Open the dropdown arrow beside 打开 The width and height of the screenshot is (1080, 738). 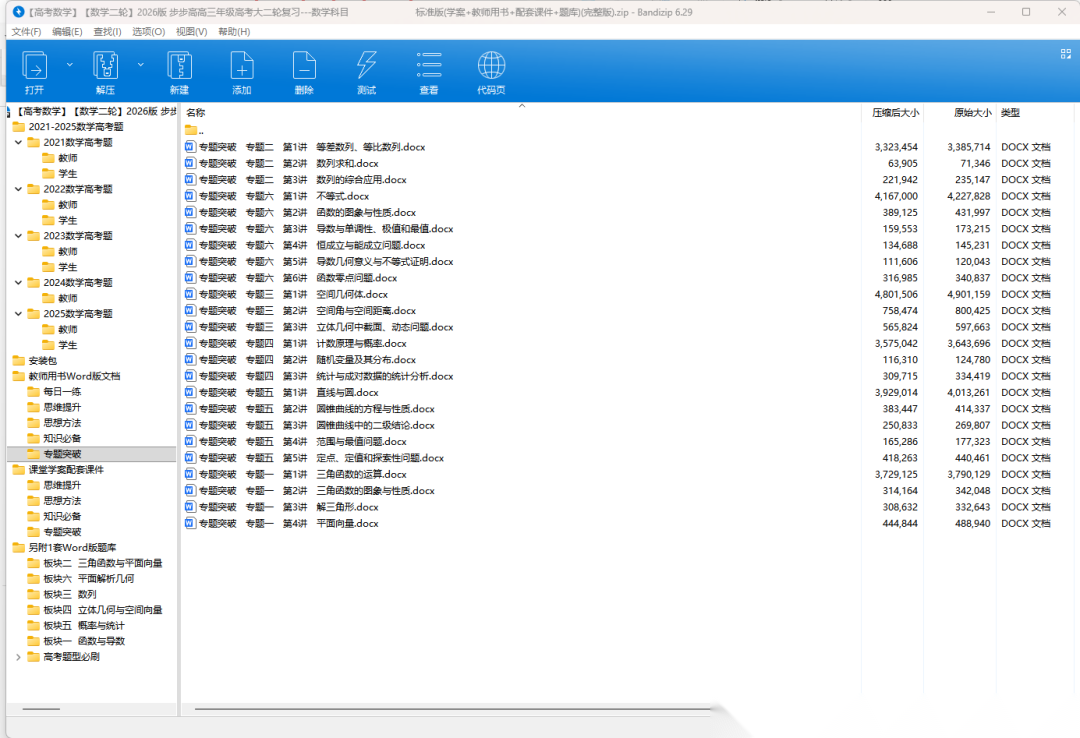(x=69, y=64)
